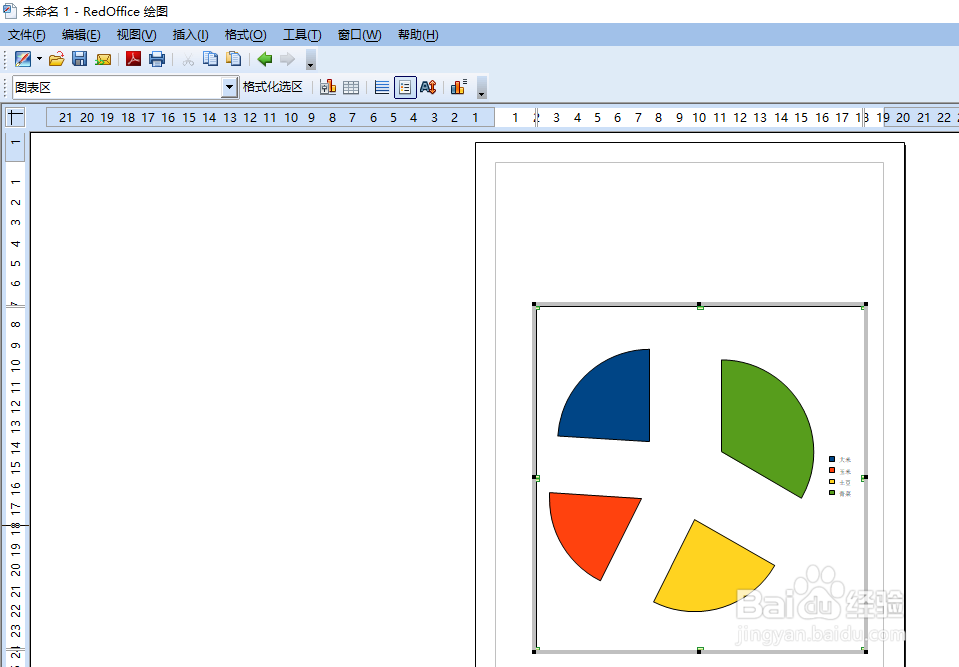Click the Print icon
The width and height of the screenshot is (959, 667).
point(157,59)
